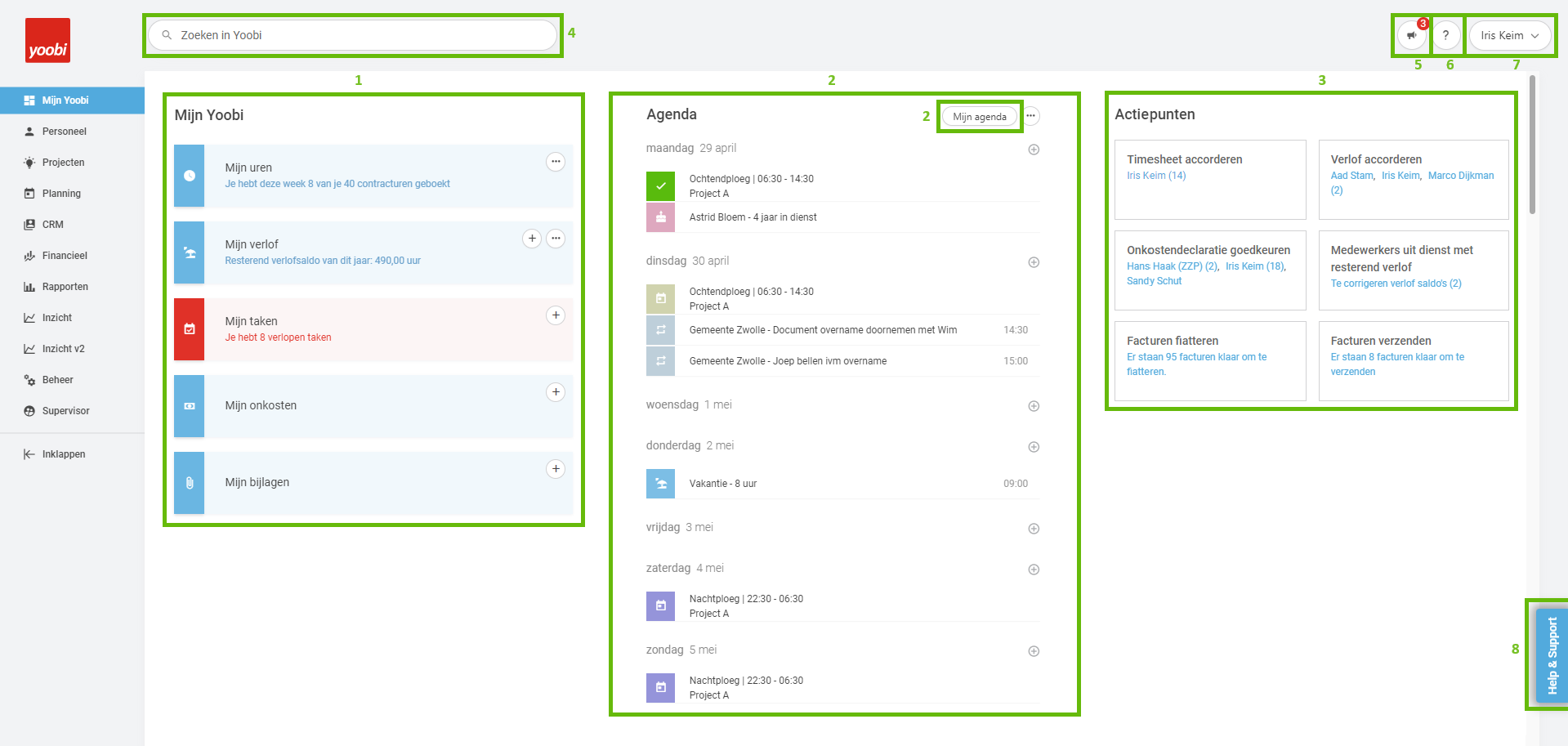Open the Help & Support tab
1568x746 pixels.
click(1552, 655)
